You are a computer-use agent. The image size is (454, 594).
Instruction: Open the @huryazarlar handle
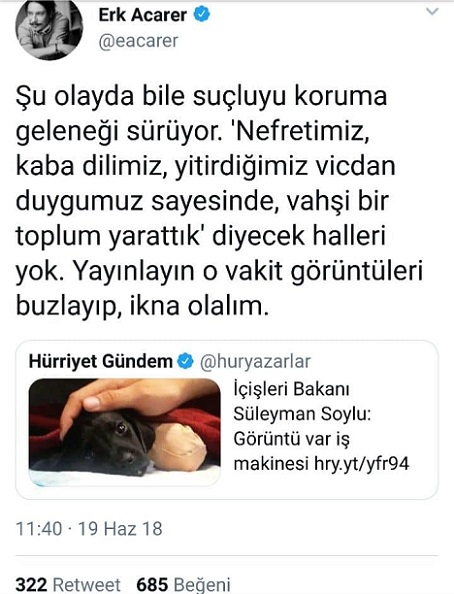pos(255,361)
